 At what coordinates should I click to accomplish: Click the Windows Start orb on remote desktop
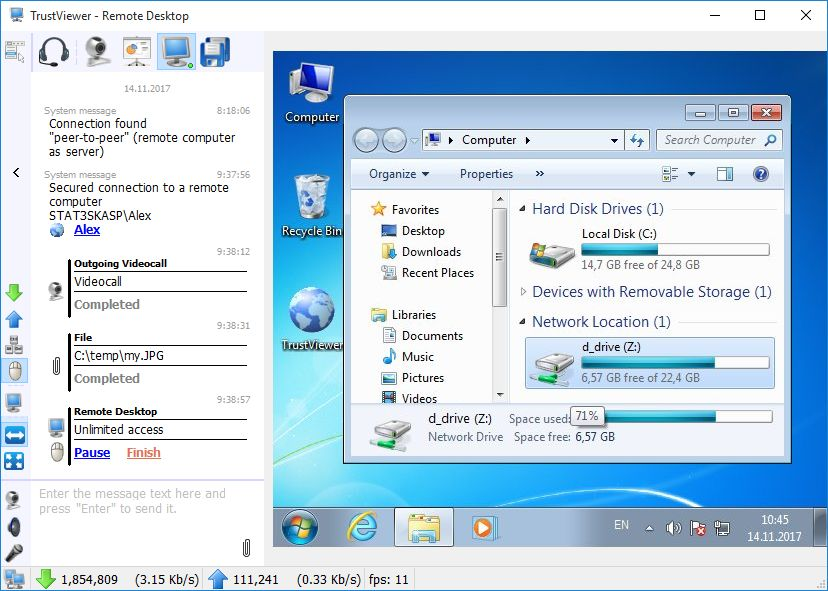pyautogui.click(x=300, y=527)
